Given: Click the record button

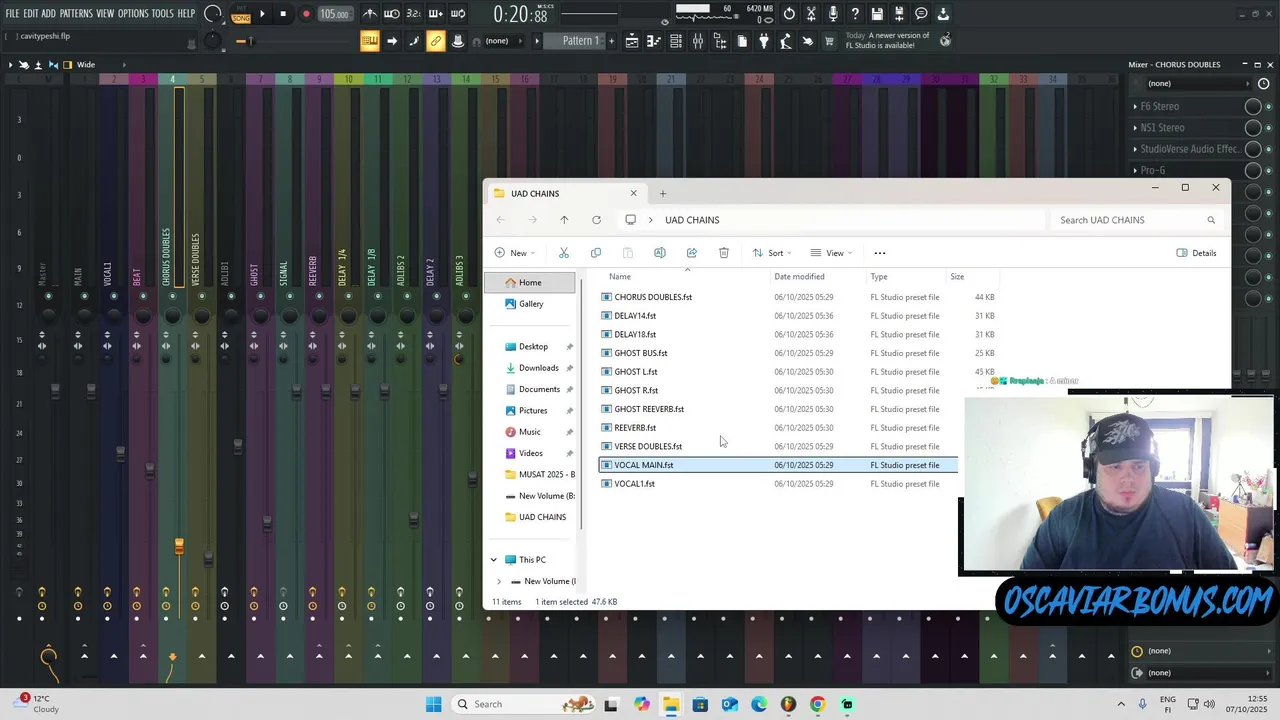Looking at the screenshot, I should tap(306, 14).
